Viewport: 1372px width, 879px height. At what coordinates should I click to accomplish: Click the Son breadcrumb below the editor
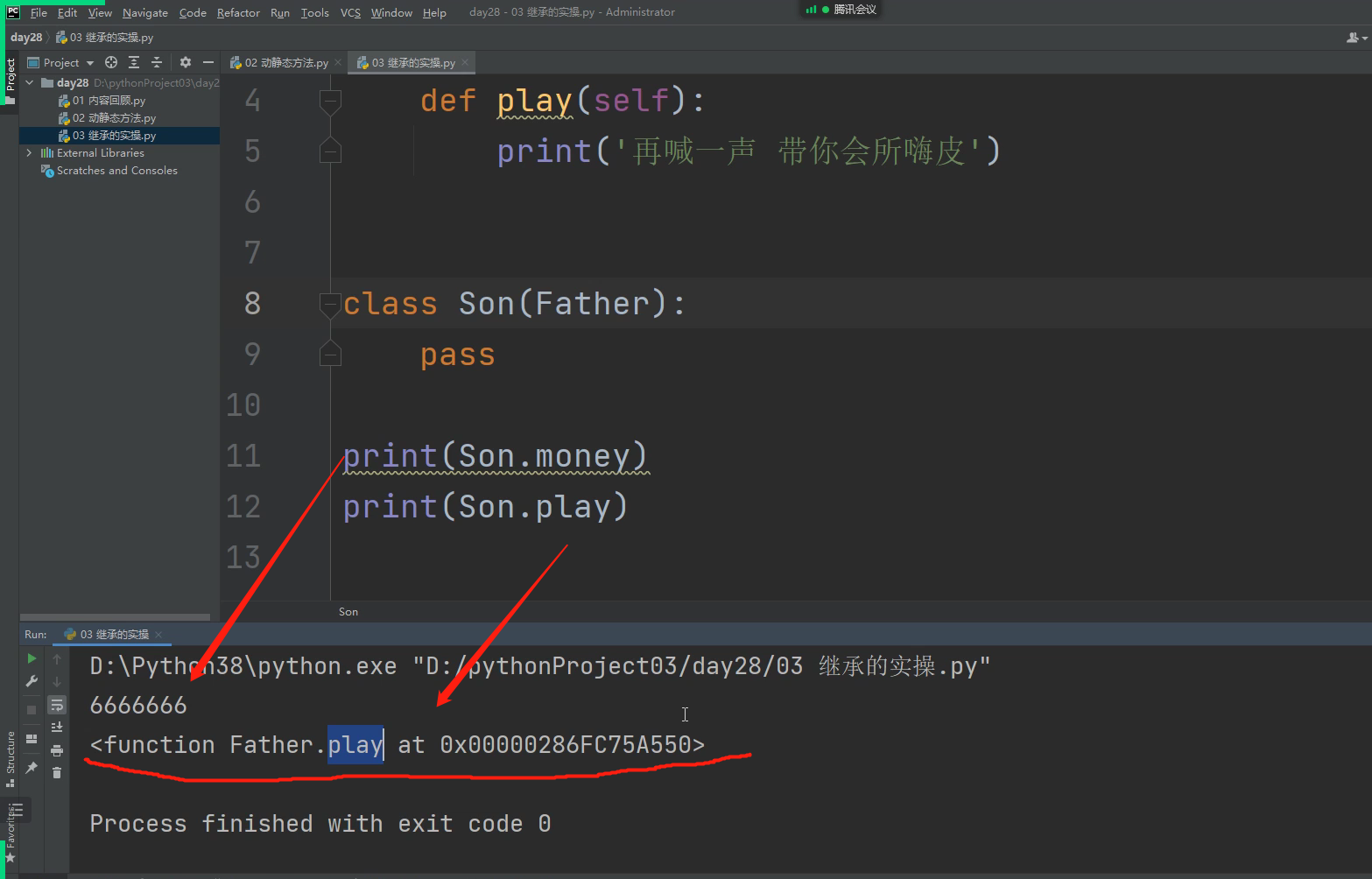pyautogui.click(x=348, y=612)
